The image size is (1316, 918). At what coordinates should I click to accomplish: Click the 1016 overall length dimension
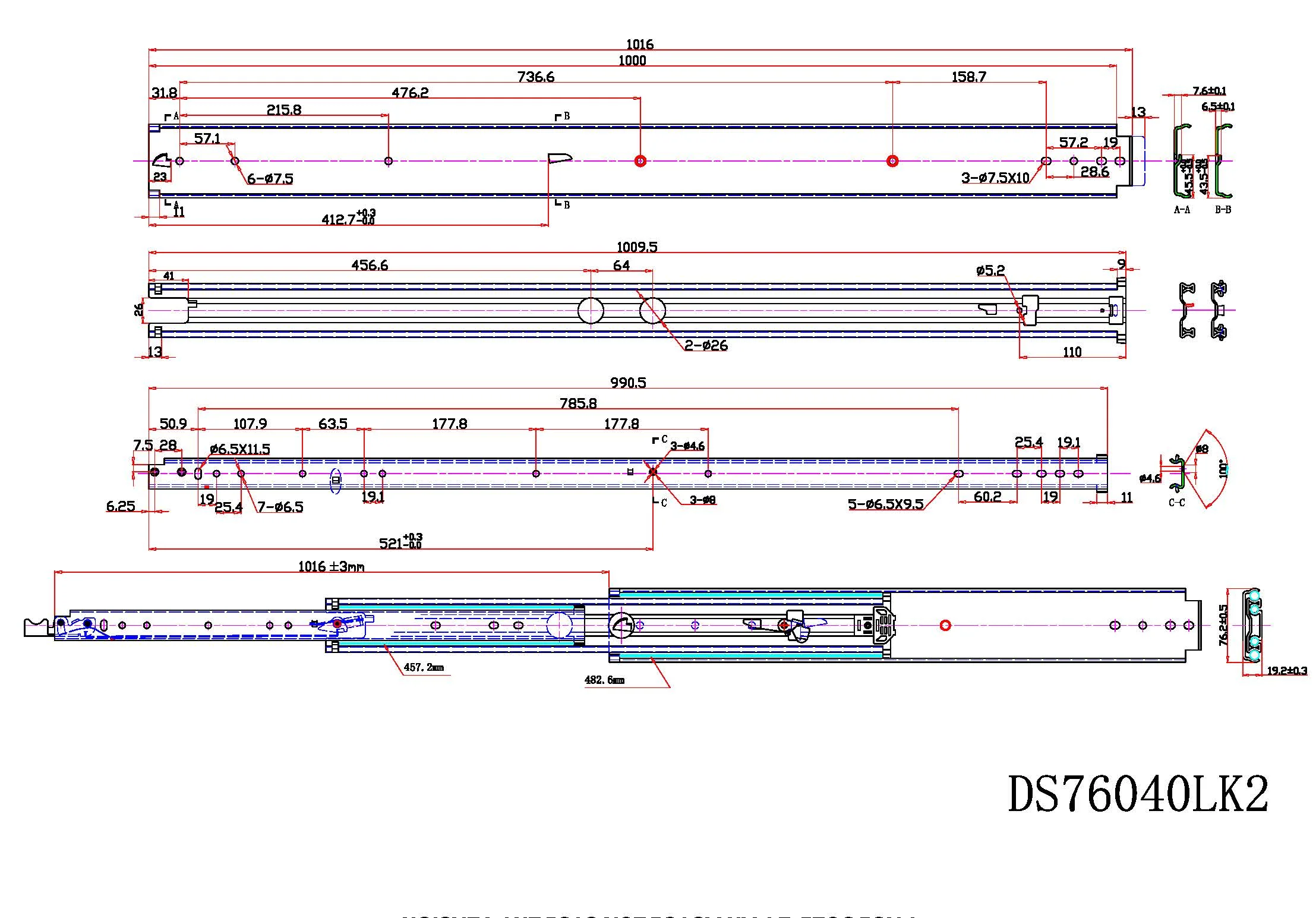pos(640,44)
